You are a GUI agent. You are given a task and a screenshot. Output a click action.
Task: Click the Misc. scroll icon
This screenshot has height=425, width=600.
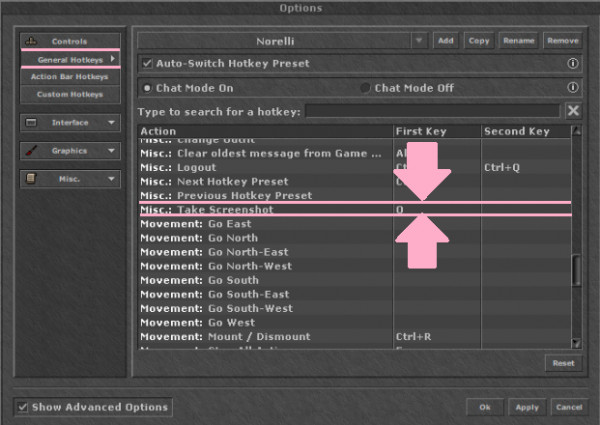(31, 179)
